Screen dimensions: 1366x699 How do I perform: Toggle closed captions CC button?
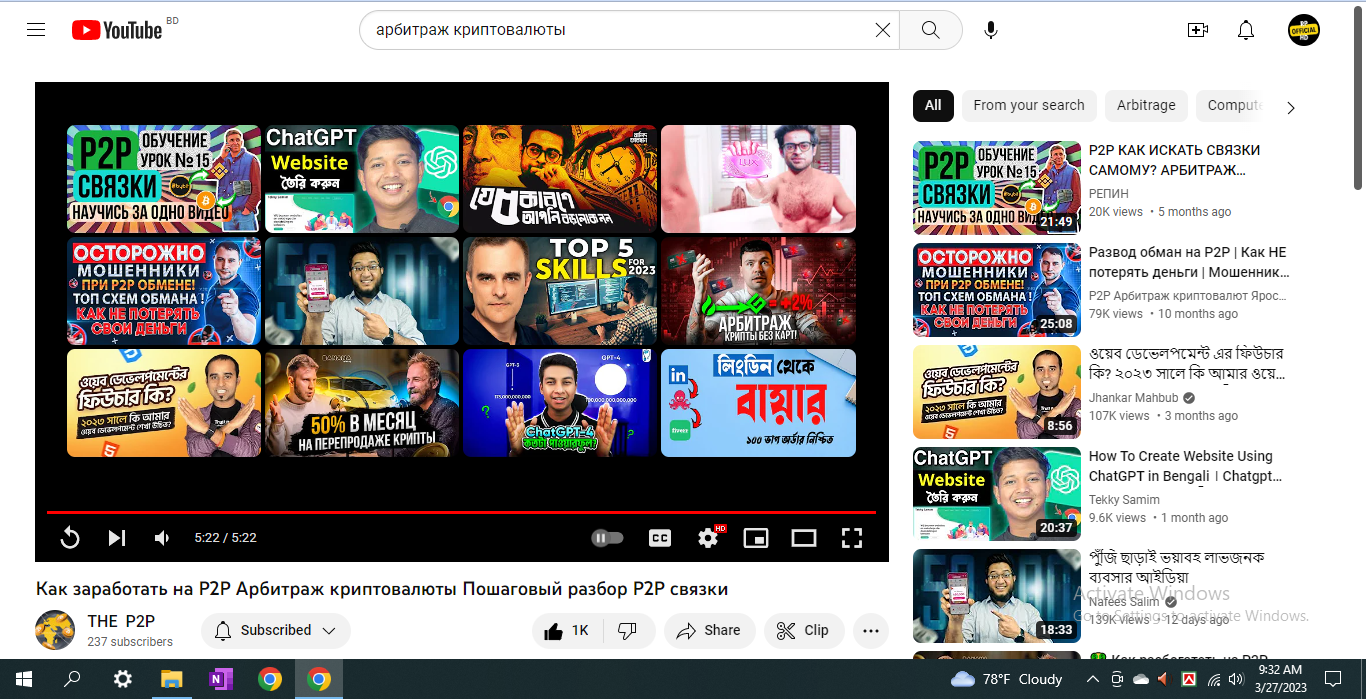coord(660,538)
